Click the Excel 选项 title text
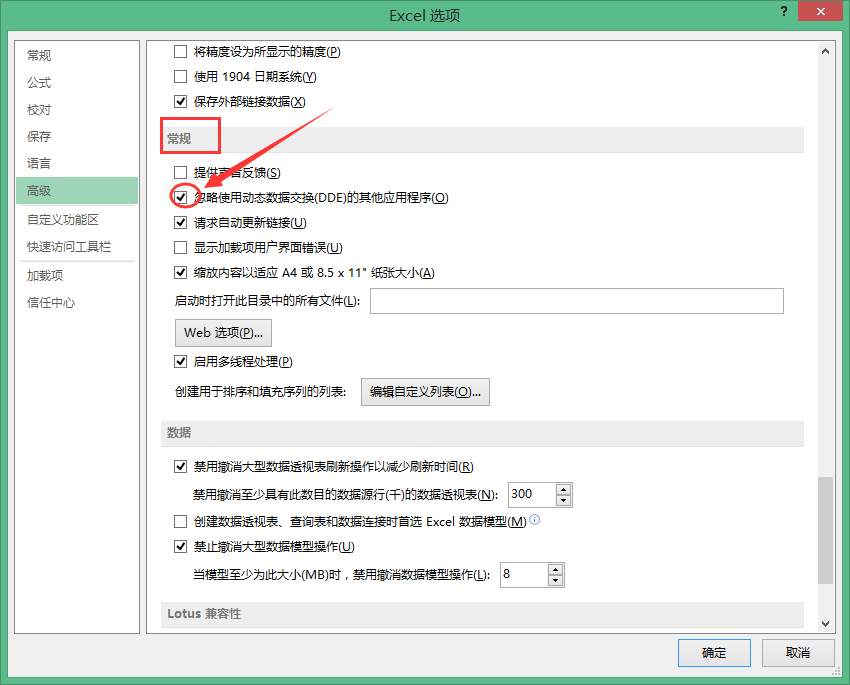 (x=424, y=15)
